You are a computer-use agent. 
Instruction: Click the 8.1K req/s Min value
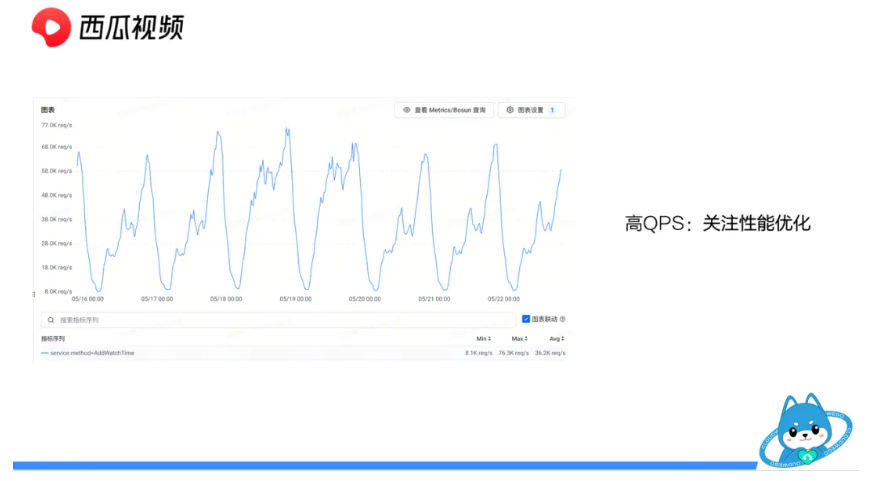point(478,353)
